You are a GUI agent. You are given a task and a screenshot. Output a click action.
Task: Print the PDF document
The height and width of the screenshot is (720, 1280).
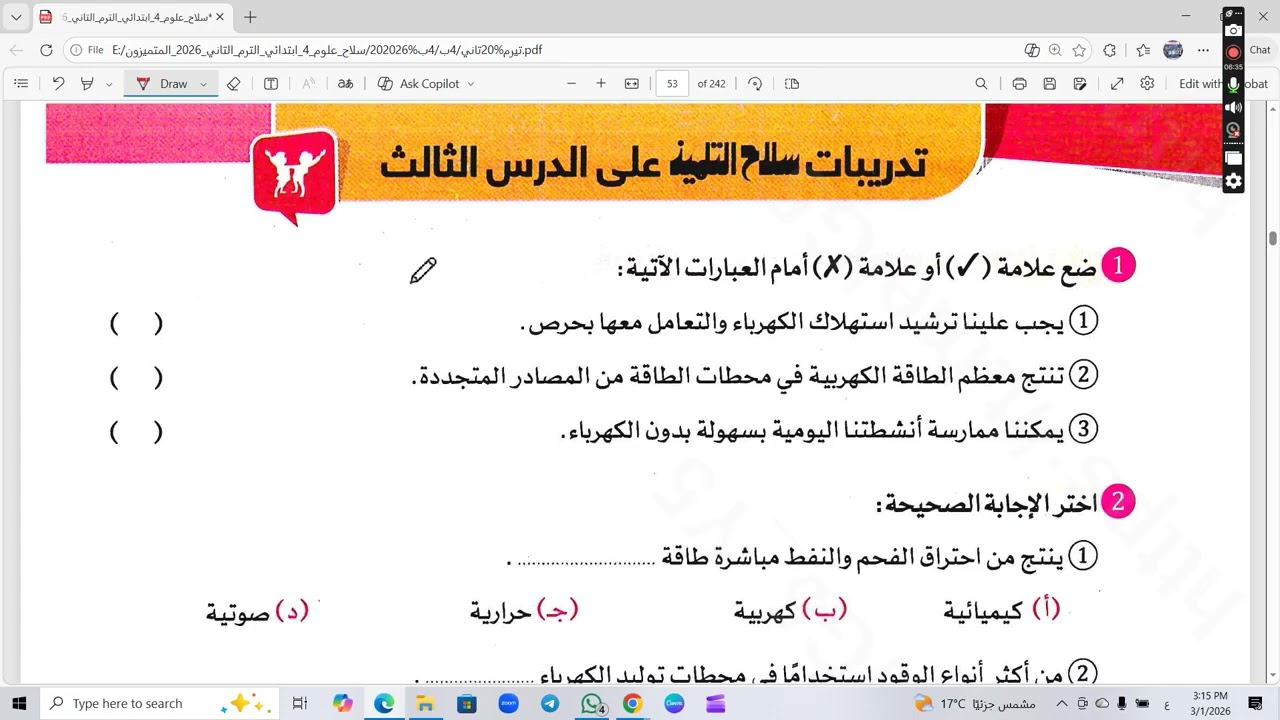coord(1019,84)
